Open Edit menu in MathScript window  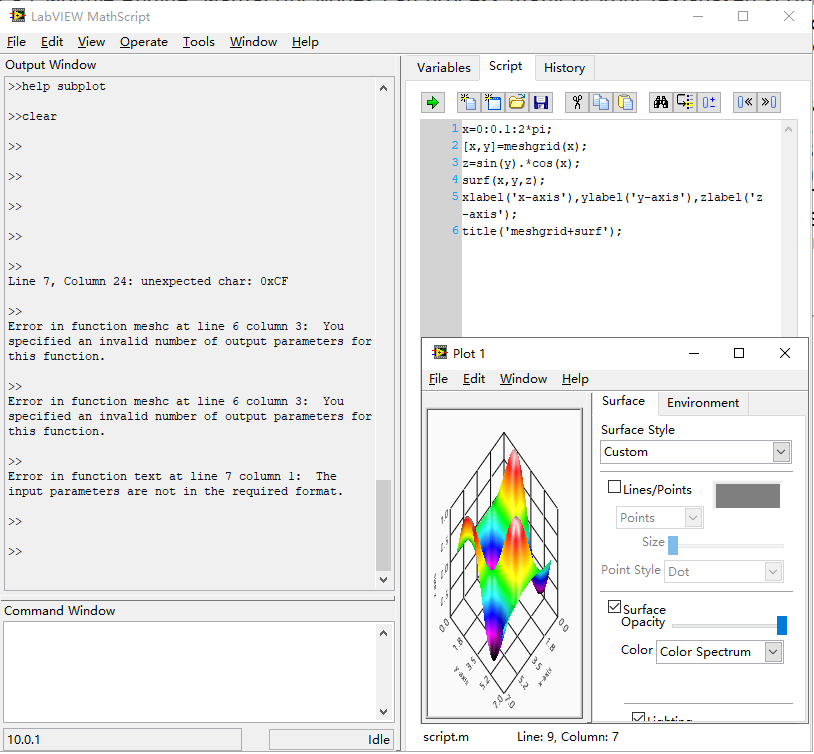pyautogui.click(x=52, y=42)
